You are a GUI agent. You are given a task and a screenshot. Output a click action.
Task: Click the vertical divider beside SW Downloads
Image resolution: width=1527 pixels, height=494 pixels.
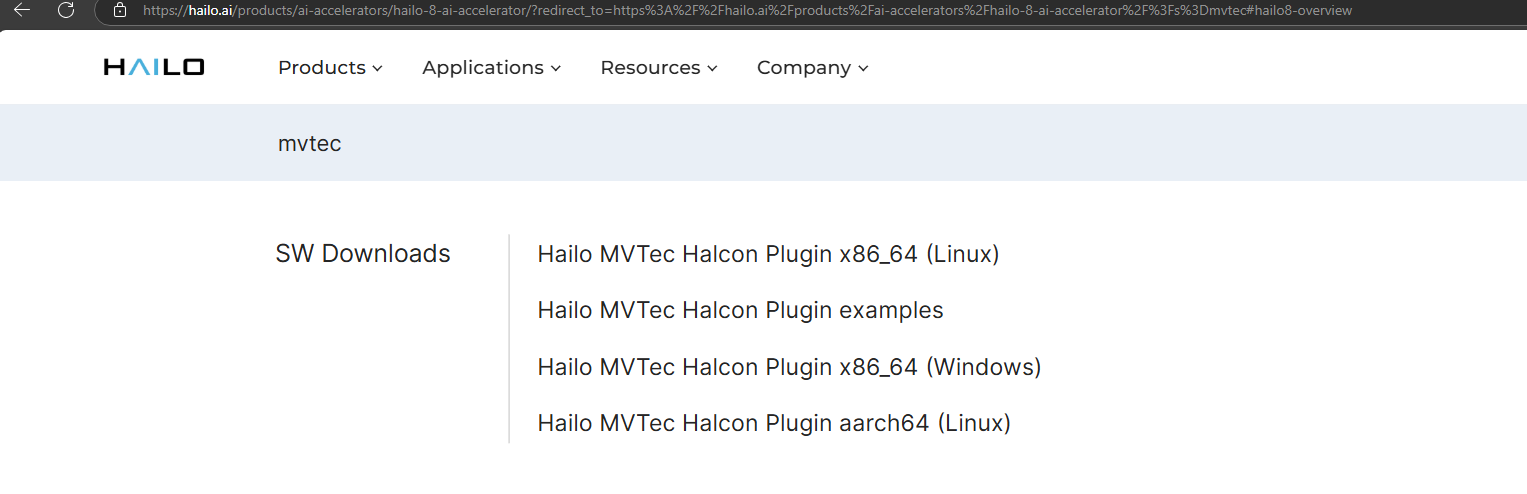pyautogui.click(x=509, y=338)
